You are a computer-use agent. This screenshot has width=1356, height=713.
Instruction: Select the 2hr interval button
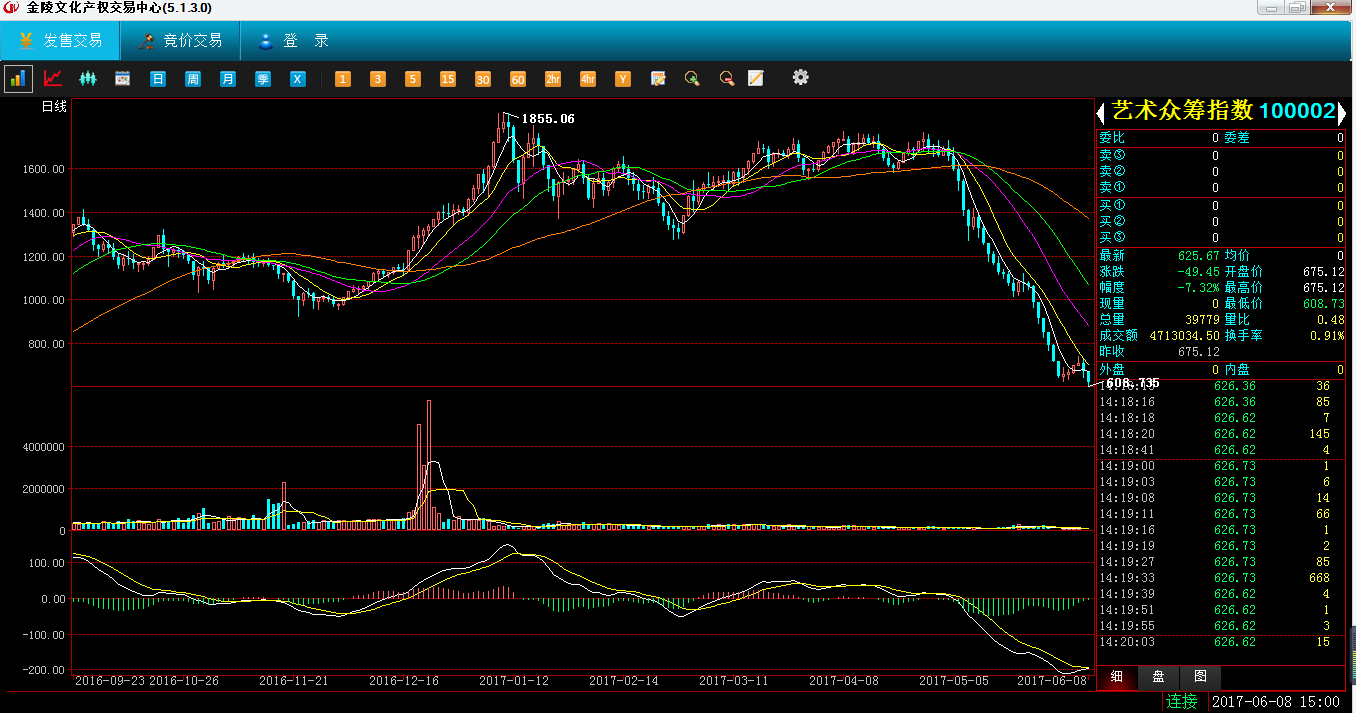point(553,78)
